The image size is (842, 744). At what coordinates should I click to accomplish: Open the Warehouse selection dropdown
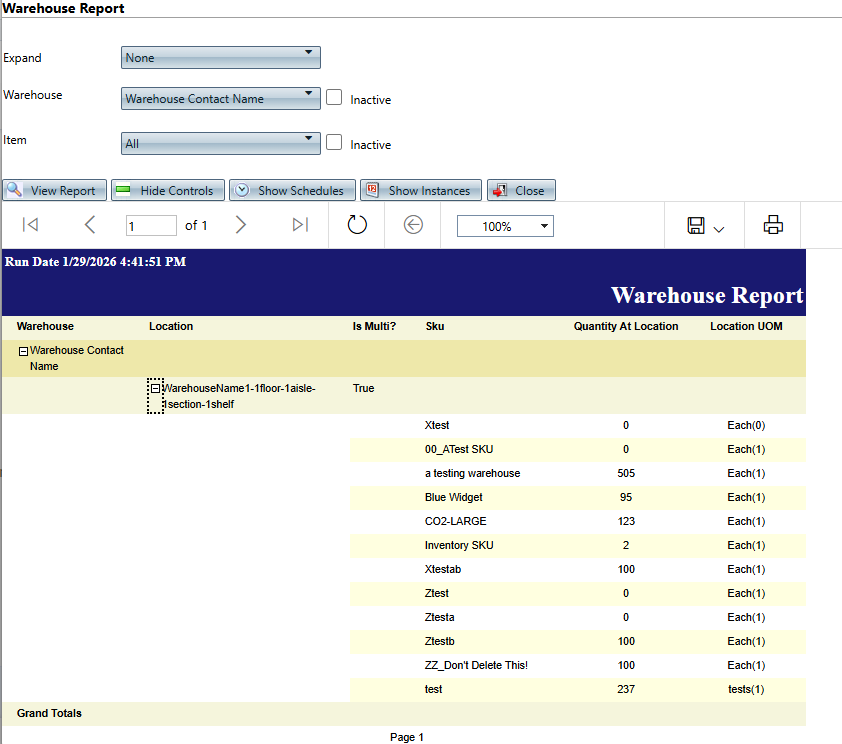pyautogui.click(x=220, y=99)
